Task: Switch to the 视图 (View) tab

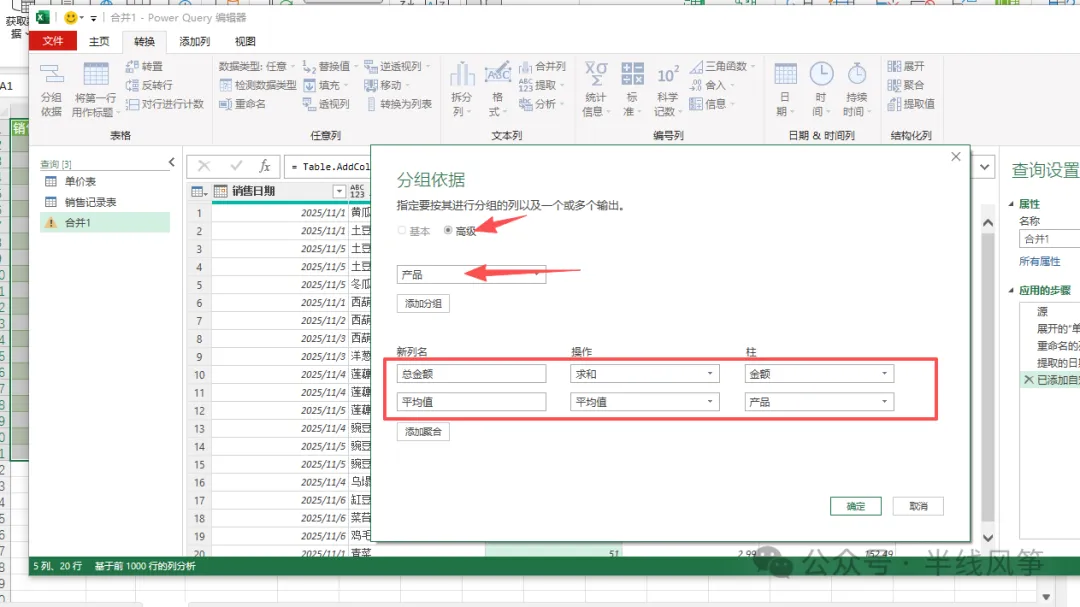Action: point(245,41)
